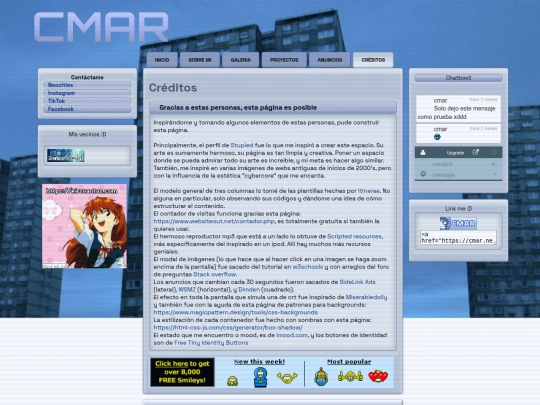Click the red heart-eyes smiley

(378, 376)
